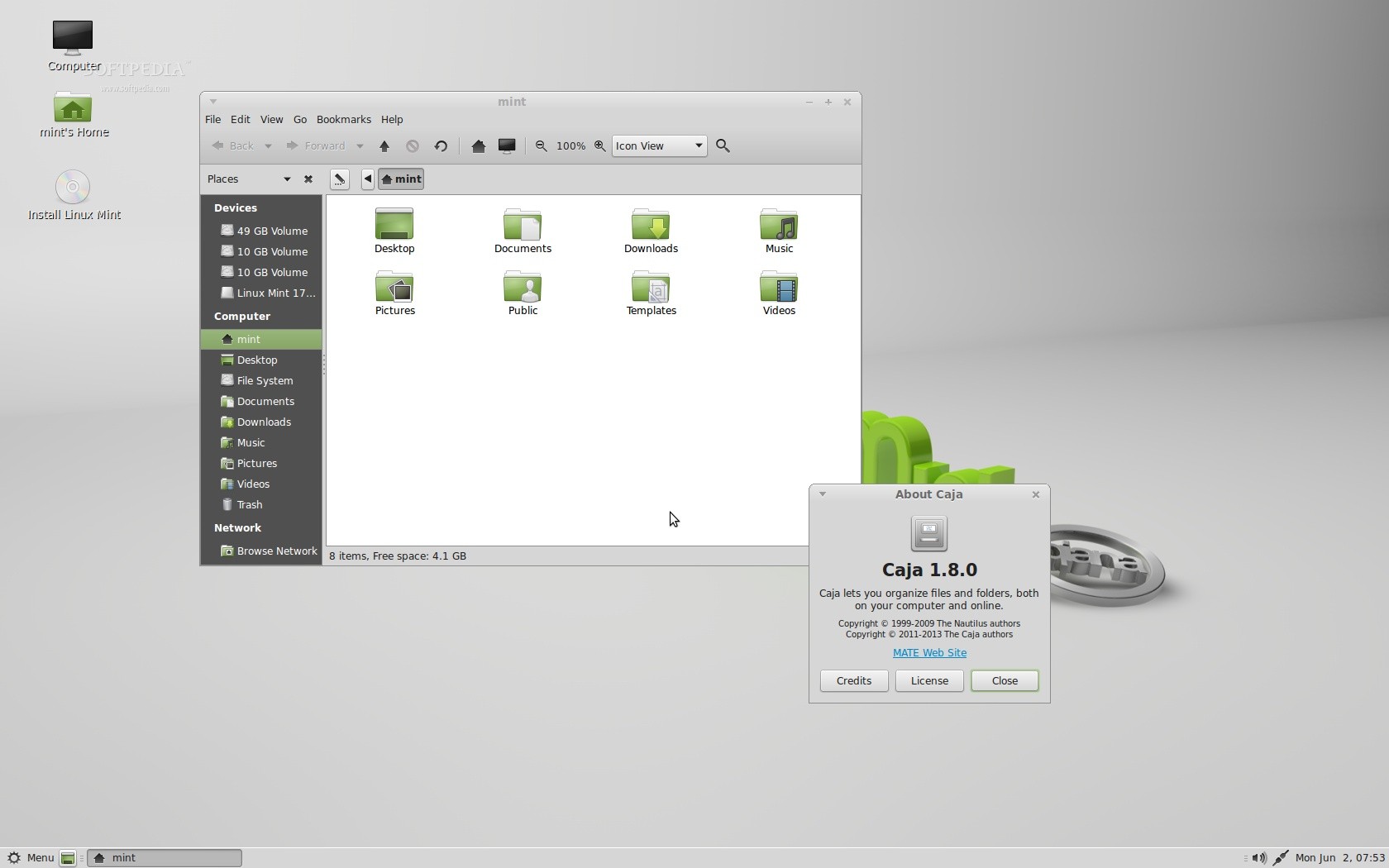The height and width of the screenshot is (868, 1389).
Task: Open About Caja window menu arrow
Action: point(822,494)
